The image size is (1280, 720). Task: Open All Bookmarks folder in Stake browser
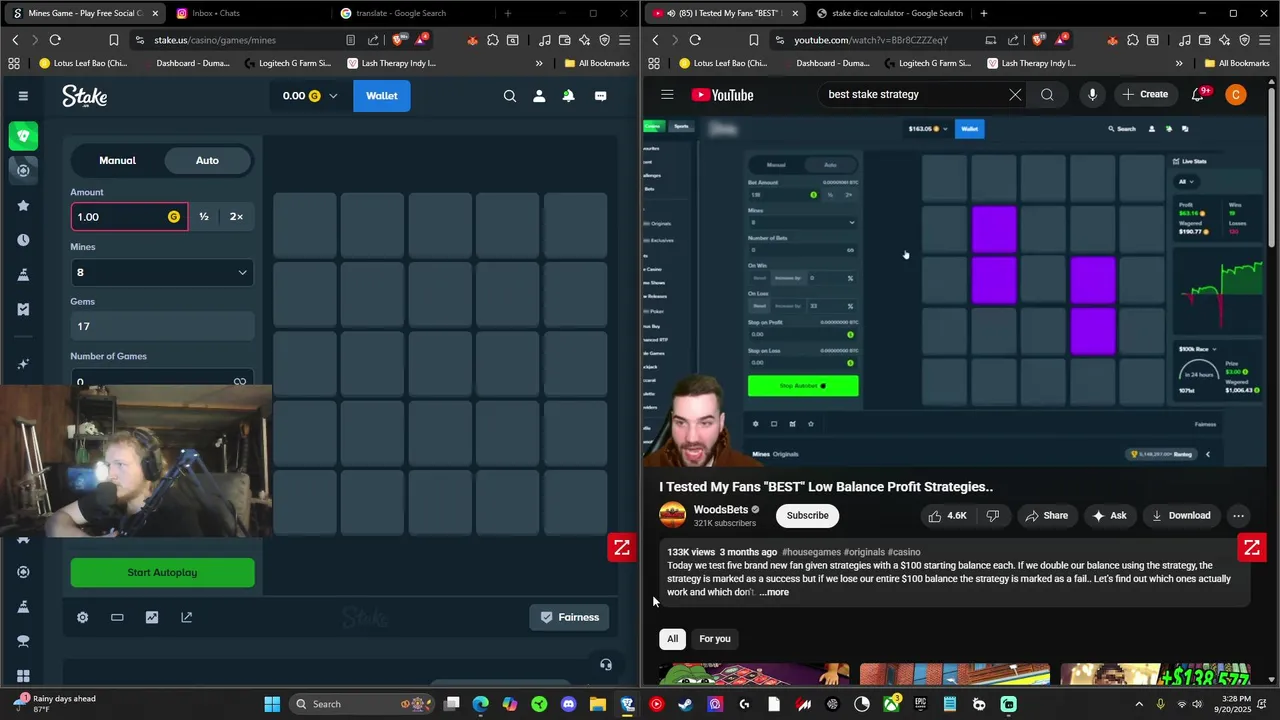(x=597, y=63)
